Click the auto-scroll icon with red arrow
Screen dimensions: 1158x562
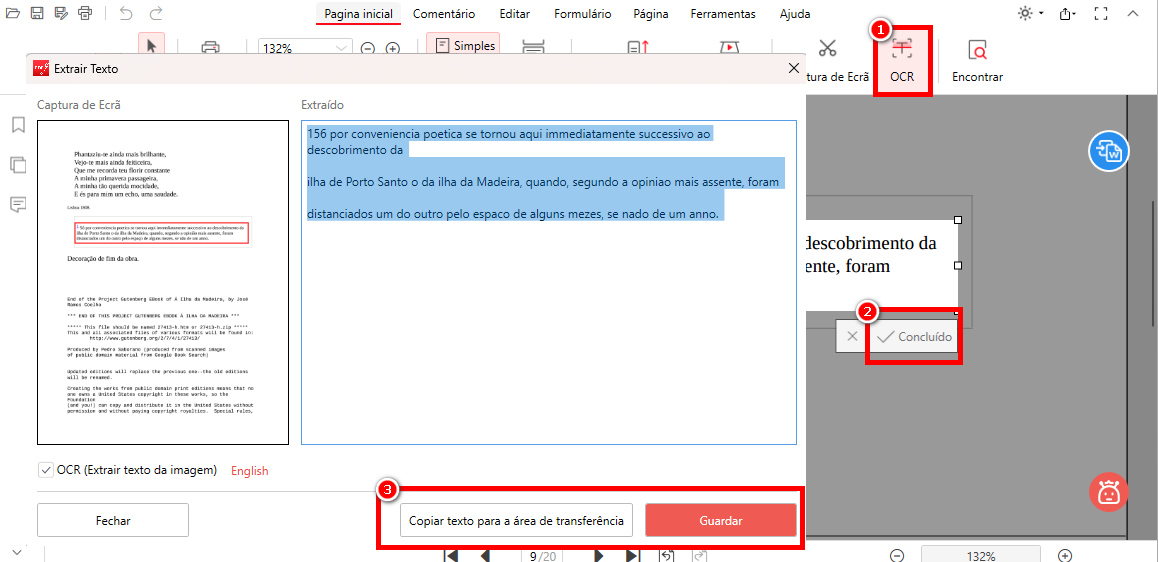point(637,47)
